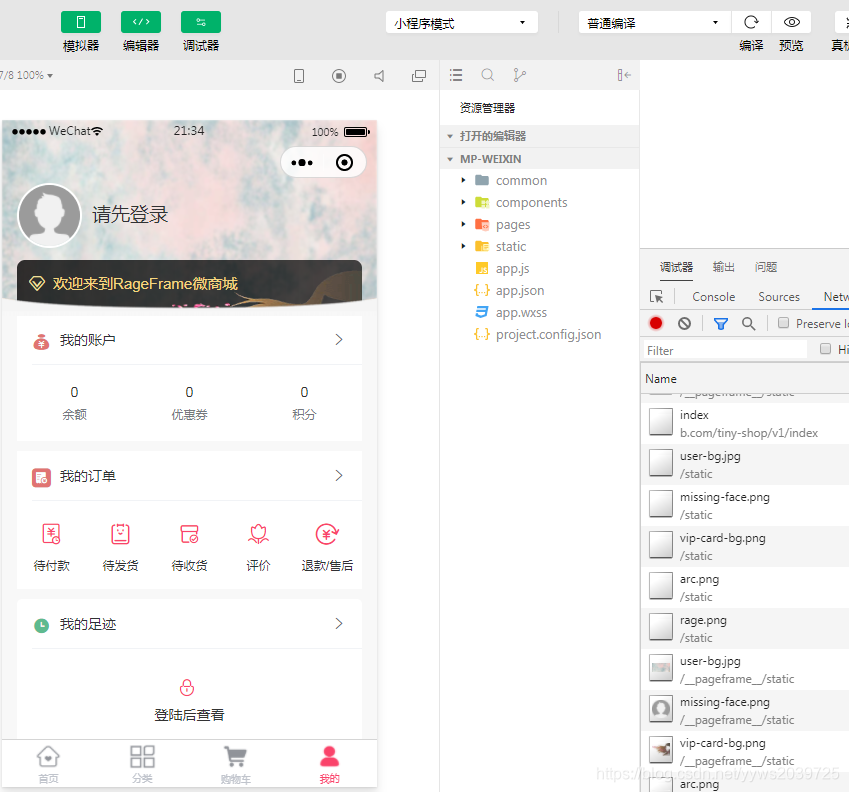The height and width of the screenshot is (792, 849).
Task: Click the detach window icon in simulator toolbar
Action: tap(419, 76)
